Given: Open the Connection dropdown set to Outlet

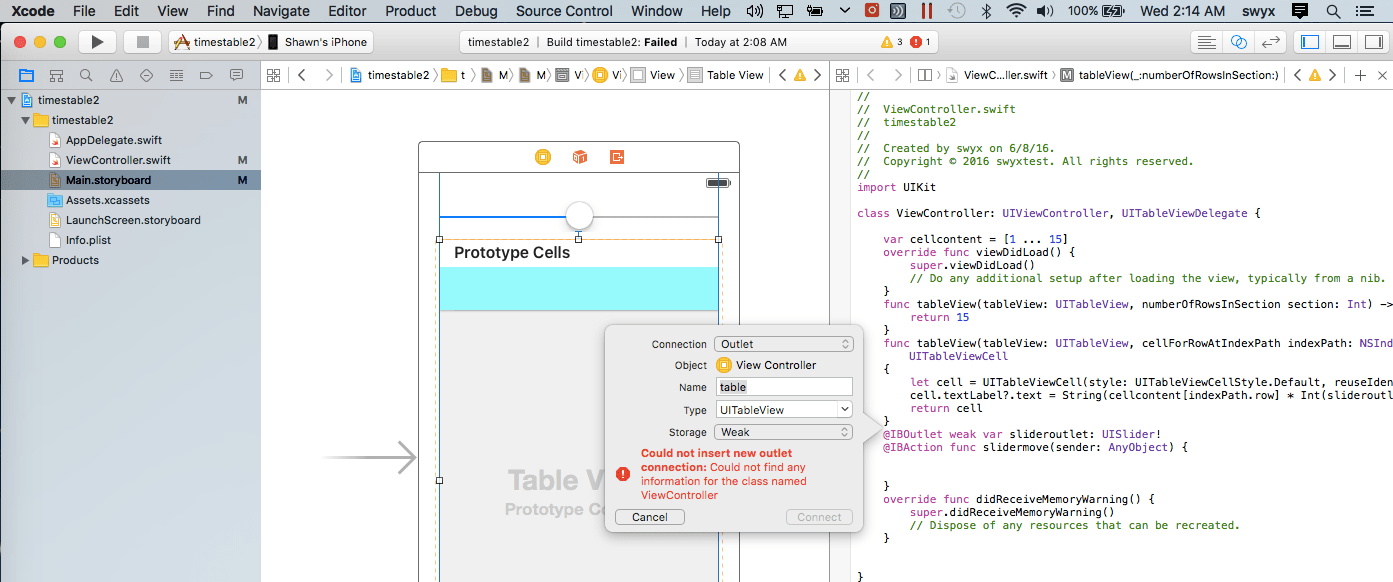Looking at the screenshot, I should point(784,344).
